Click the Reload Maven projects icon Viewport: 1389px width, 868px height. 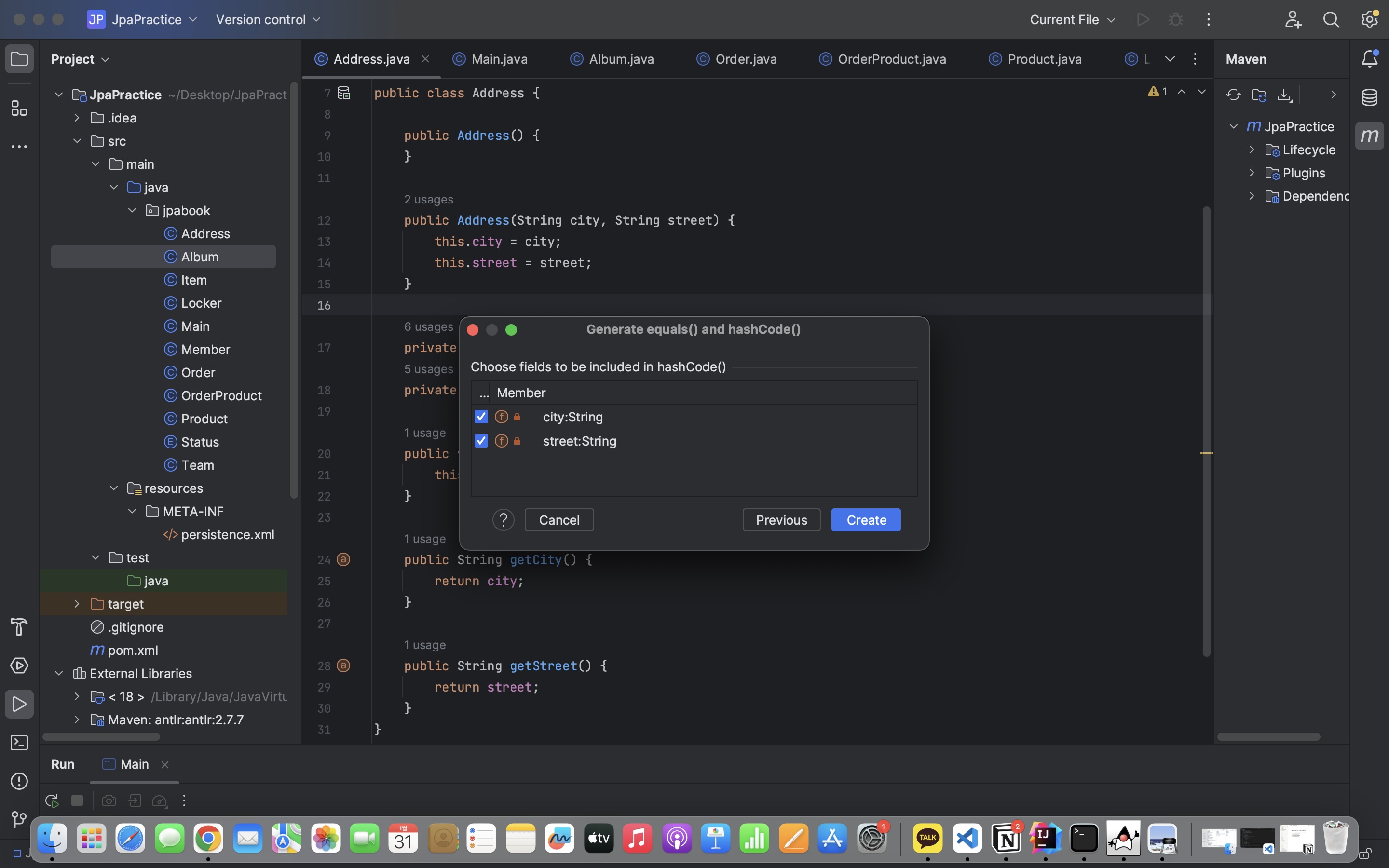(1233, 95)
